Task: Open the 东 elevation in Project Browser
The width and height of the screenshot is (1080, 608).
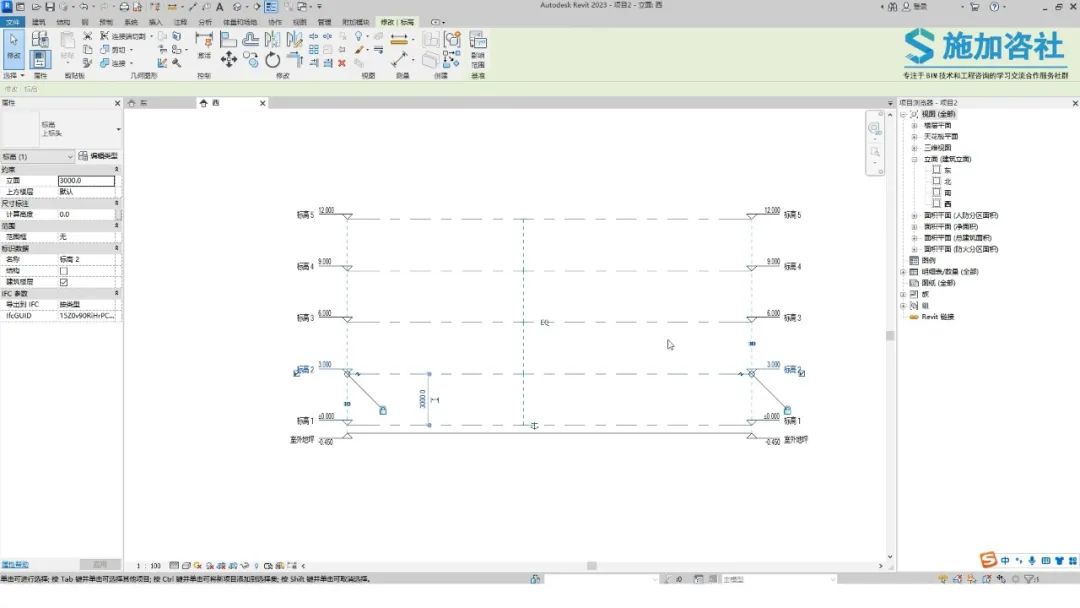Action: (948, 170)
